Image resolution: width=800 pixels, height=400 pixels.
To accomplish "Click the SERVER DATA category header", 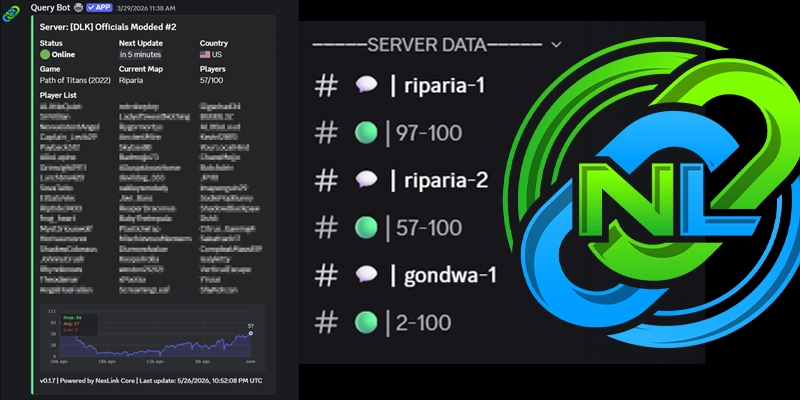I will click(427, 45).
